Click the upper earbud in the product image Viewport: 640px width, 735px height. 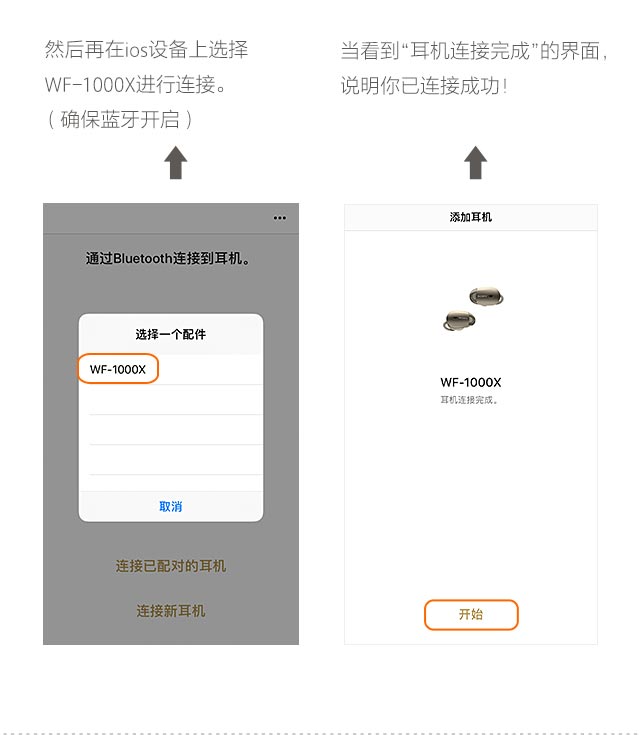(487, 296)
